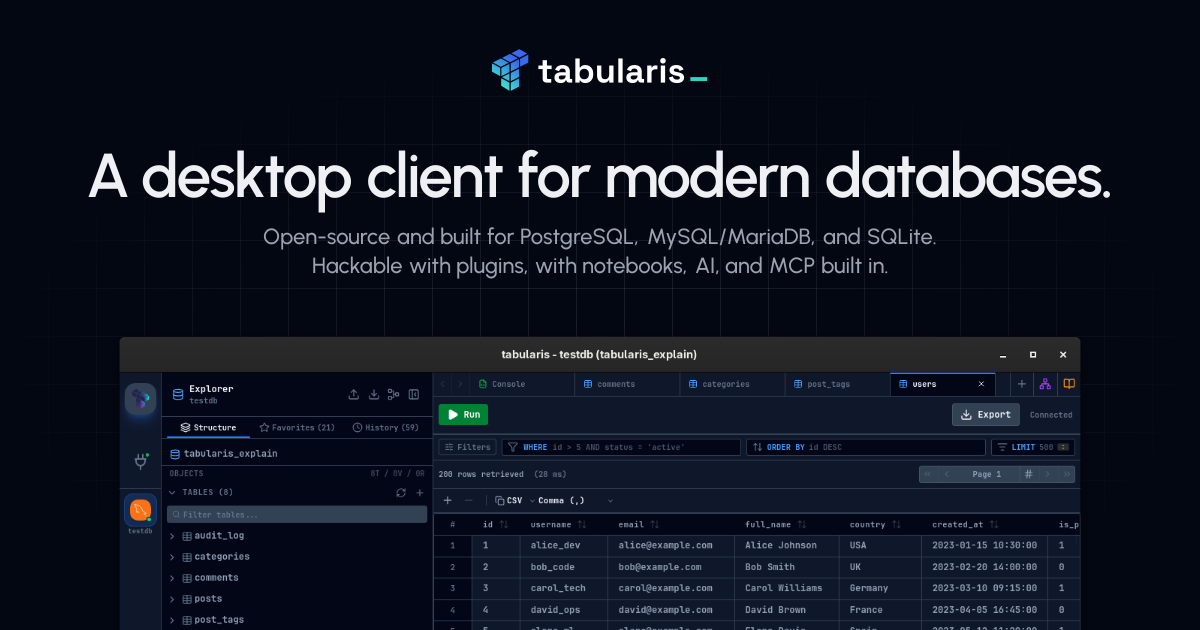Click the David Brown cell

coord(787,609)
